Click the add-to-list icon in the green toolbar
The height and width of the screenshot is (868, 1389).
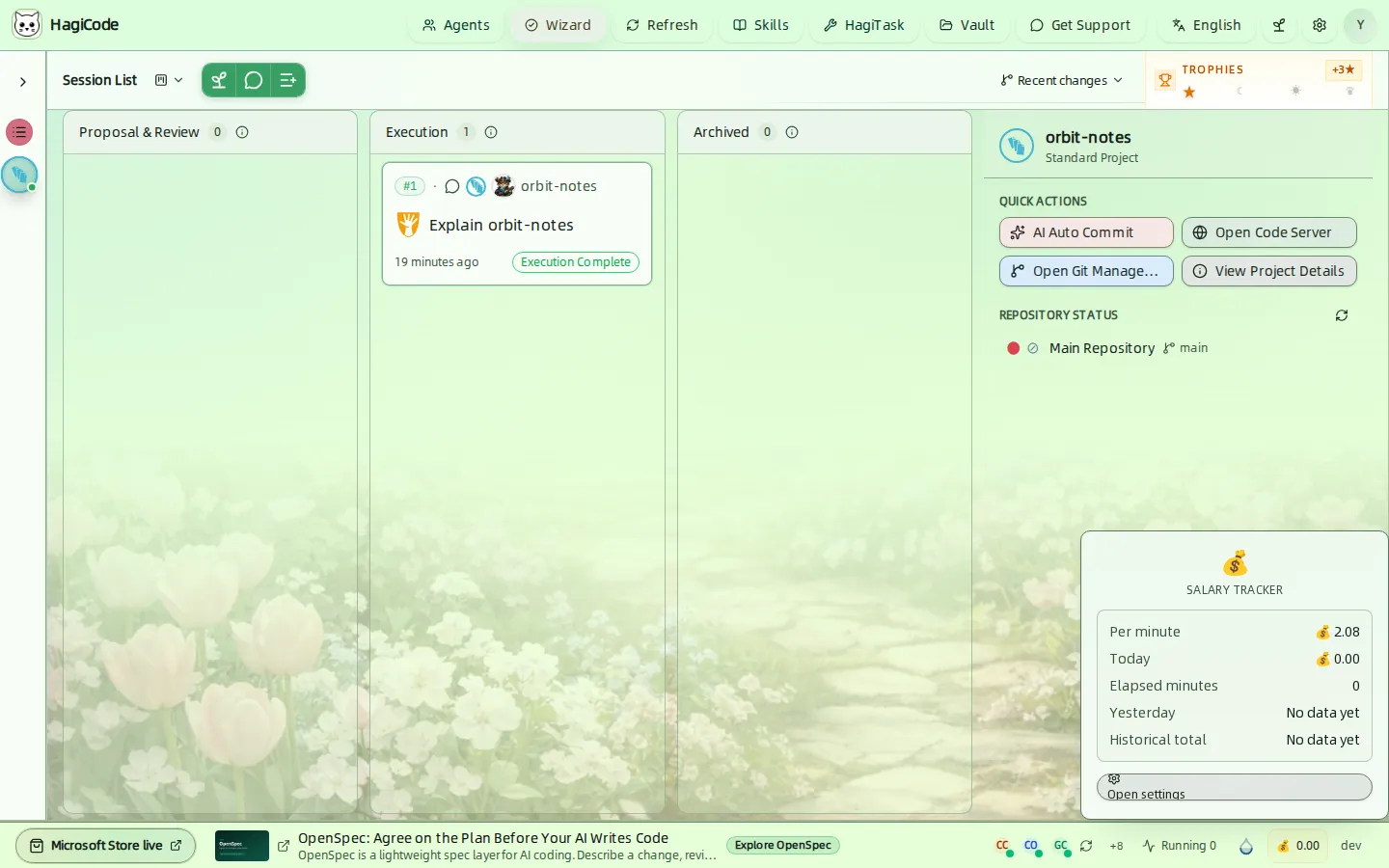tap(287, 80)
